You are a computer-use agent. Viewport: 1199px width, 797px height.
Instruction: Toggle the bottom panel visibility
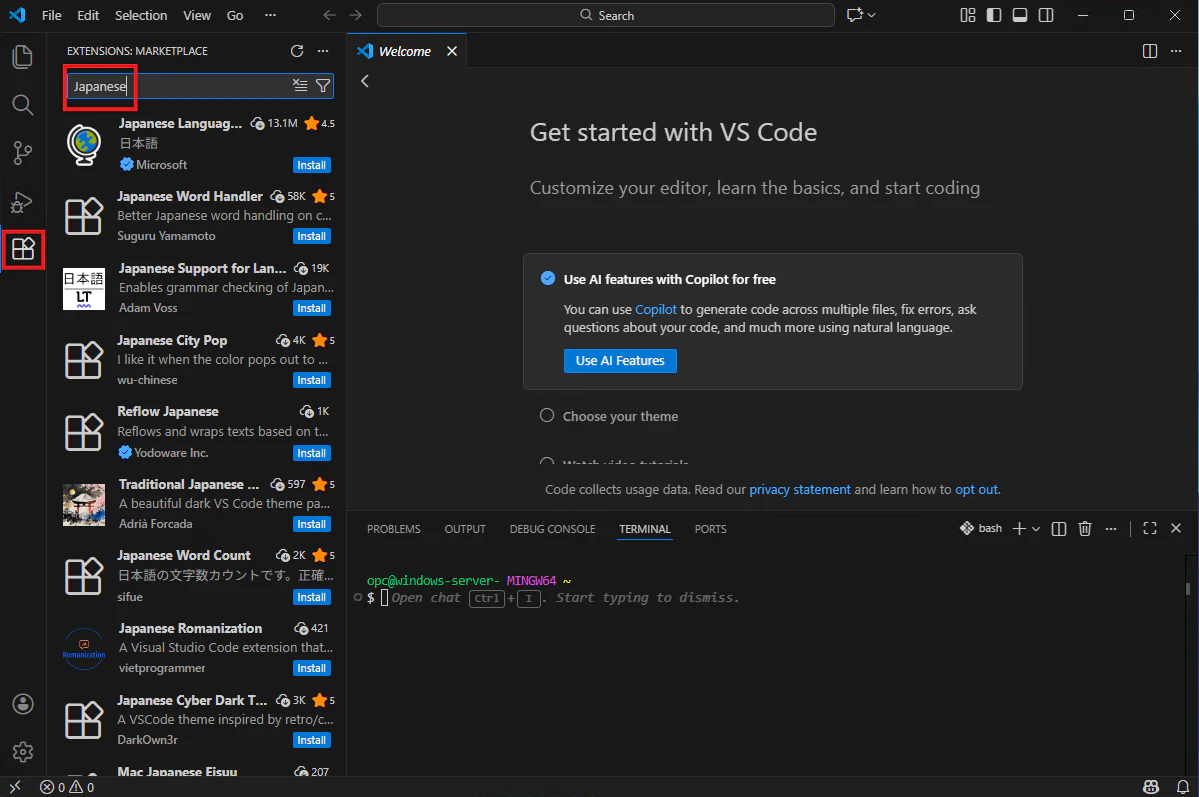click(1020, 15)
